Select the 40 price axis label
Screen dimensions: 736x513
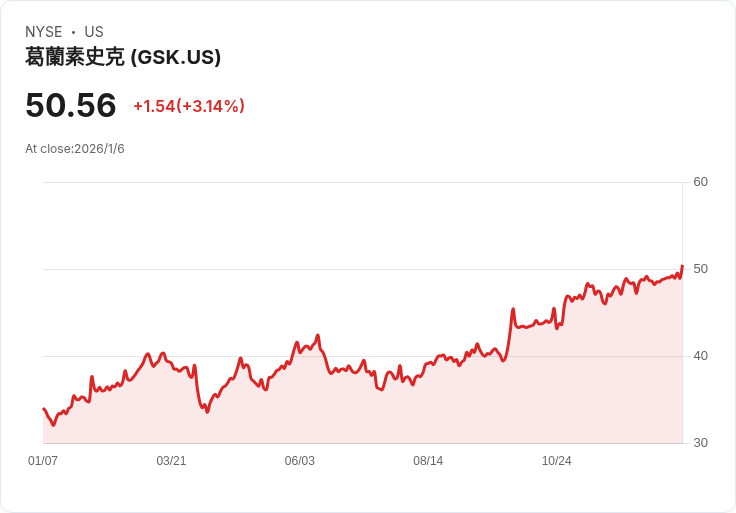pyautogui.click(x=700, y=356)
